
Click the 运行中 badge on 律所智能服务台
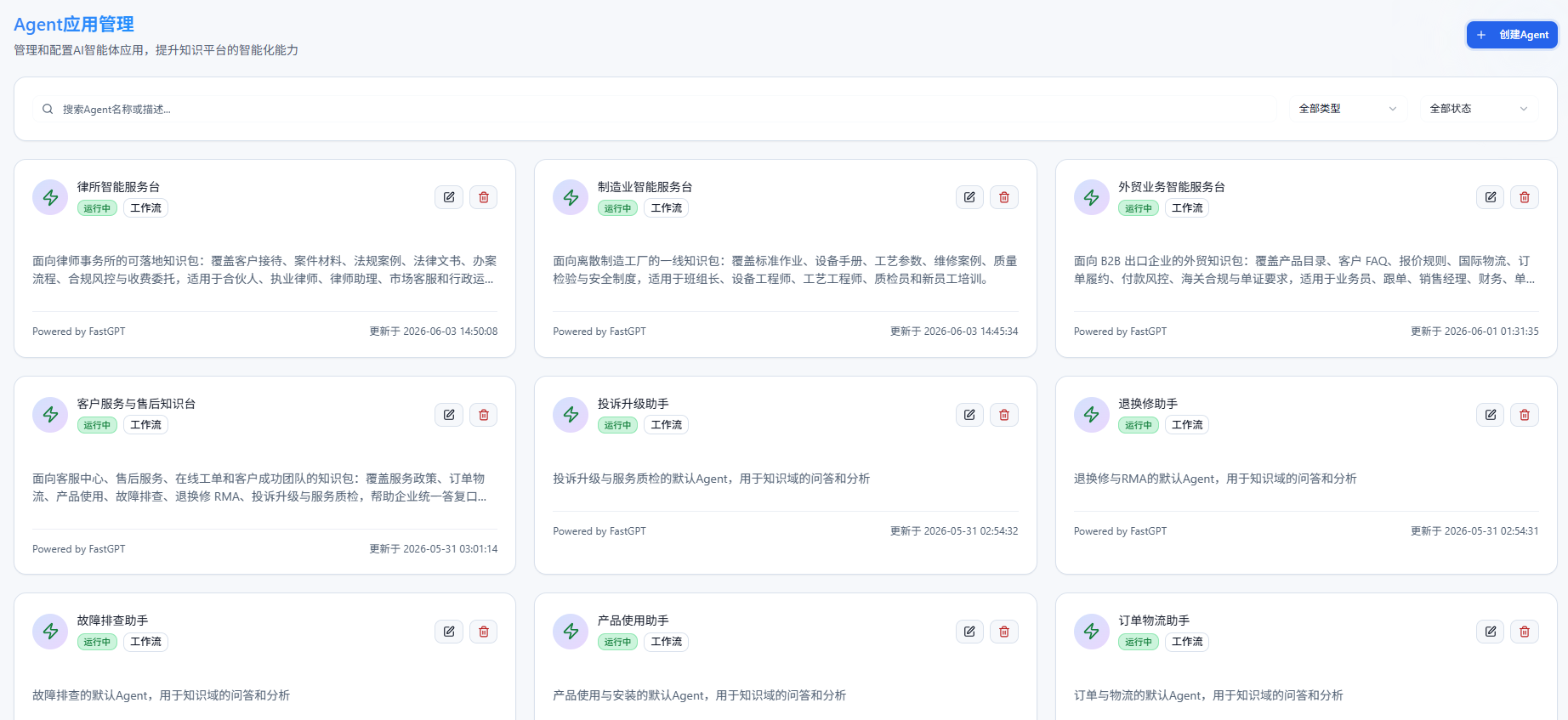97,208
